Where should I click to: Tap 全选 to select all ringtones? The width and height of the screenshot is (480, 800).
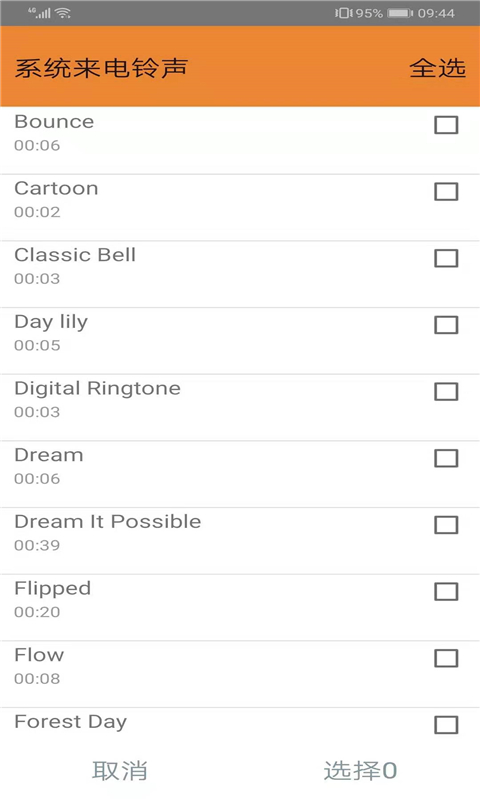click(x=437, y=68)
